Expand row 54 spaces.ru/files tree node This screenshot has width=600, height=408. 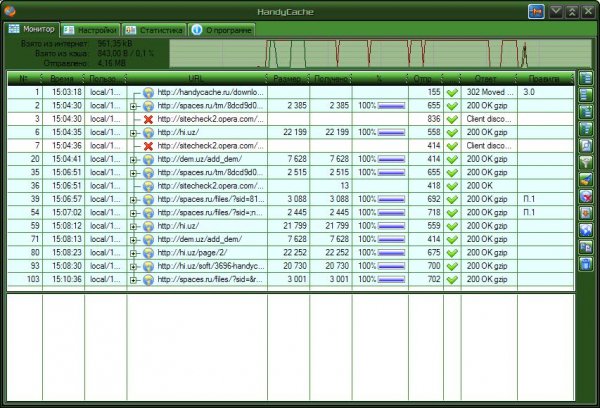tap(133, 213)
